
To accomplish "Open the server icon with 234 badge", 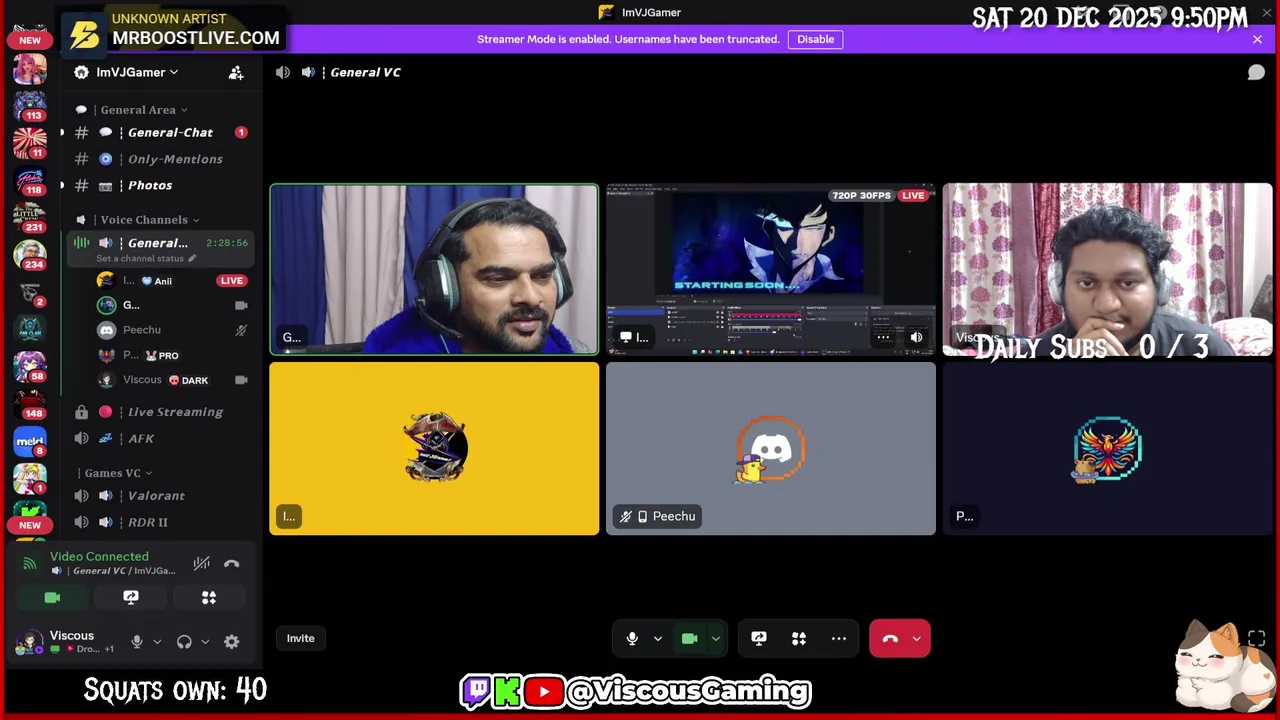I will pos(30,255).
